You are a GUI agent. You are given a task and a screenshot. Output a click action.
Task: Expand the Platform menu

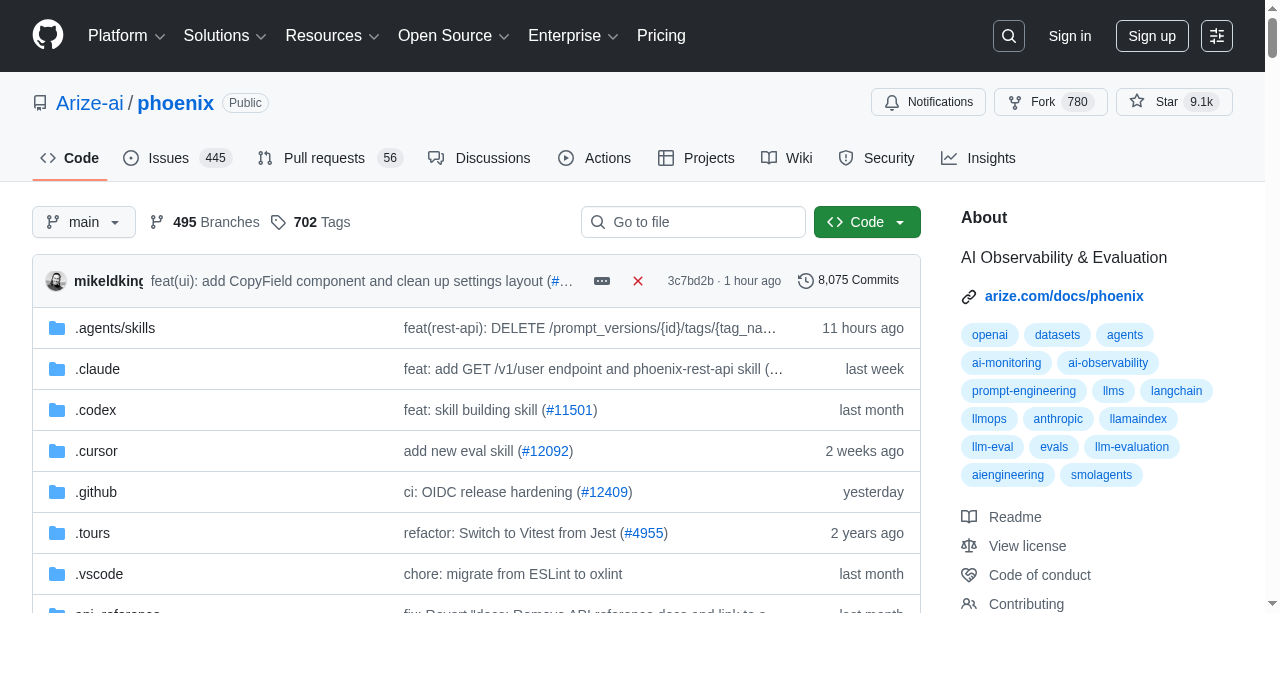(126, 36)
